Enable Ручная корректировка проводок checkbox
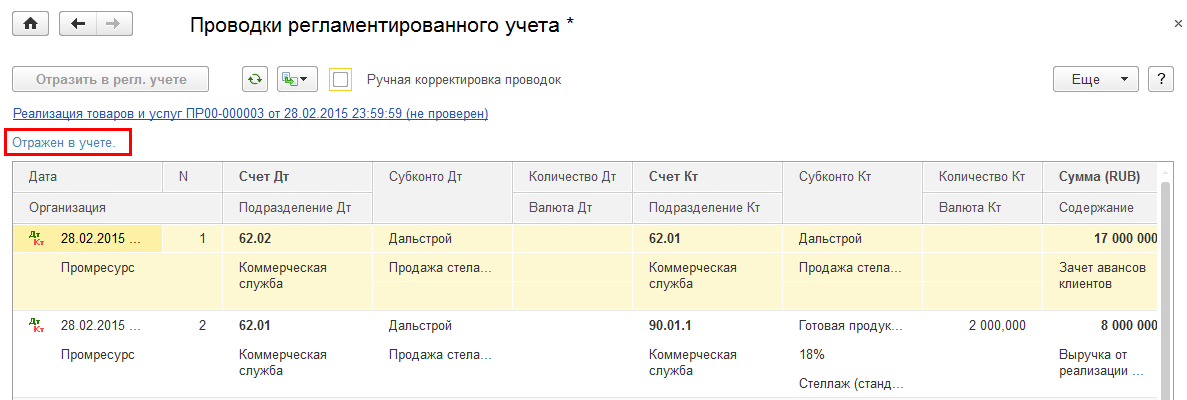 click(341, 79)
